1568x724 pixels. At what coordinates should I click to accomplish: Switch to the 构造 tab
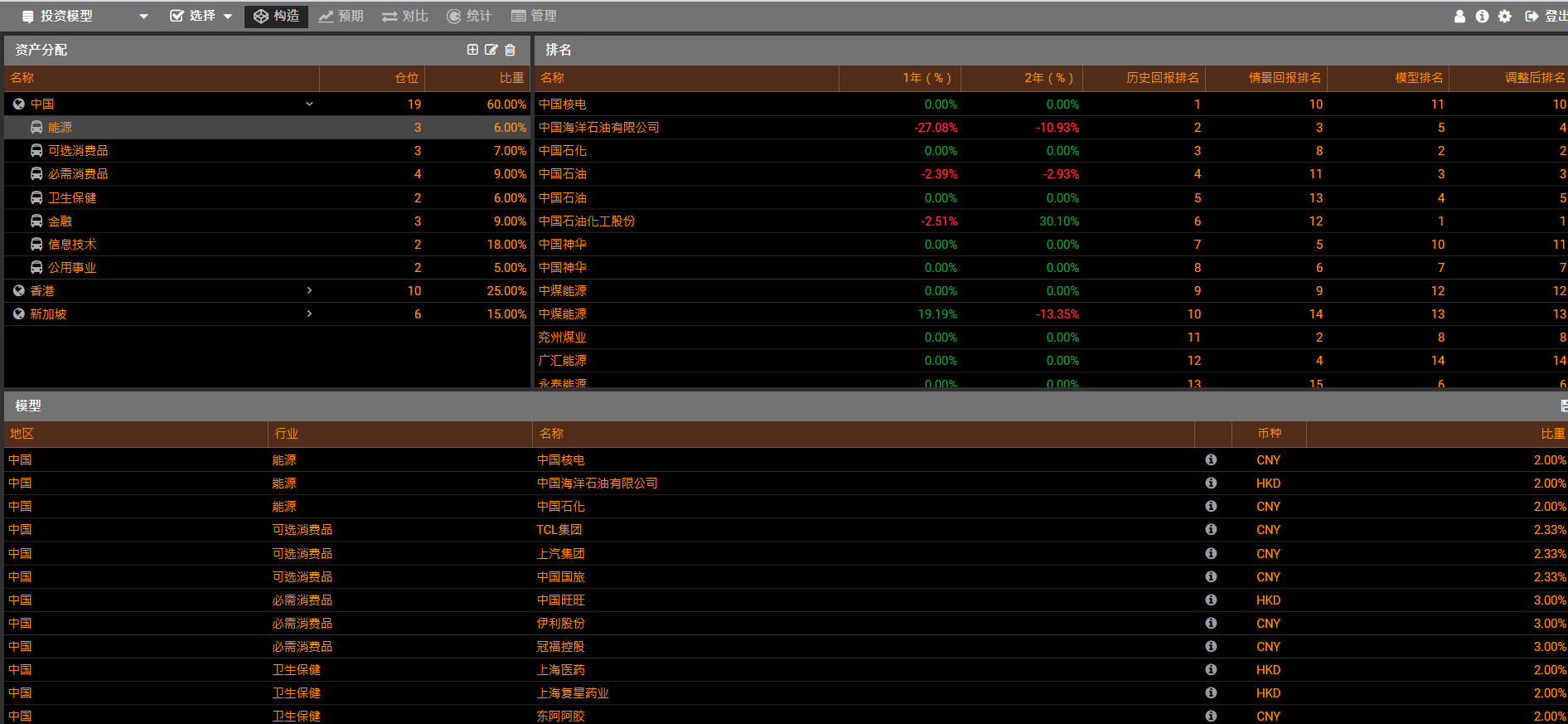tap(277, 16)
